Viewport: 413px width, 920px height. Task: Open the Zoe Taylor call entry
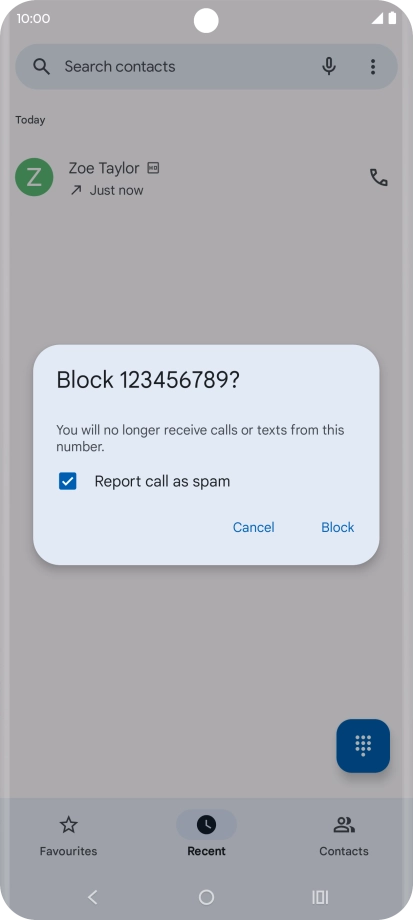click(x=206, y=178)
